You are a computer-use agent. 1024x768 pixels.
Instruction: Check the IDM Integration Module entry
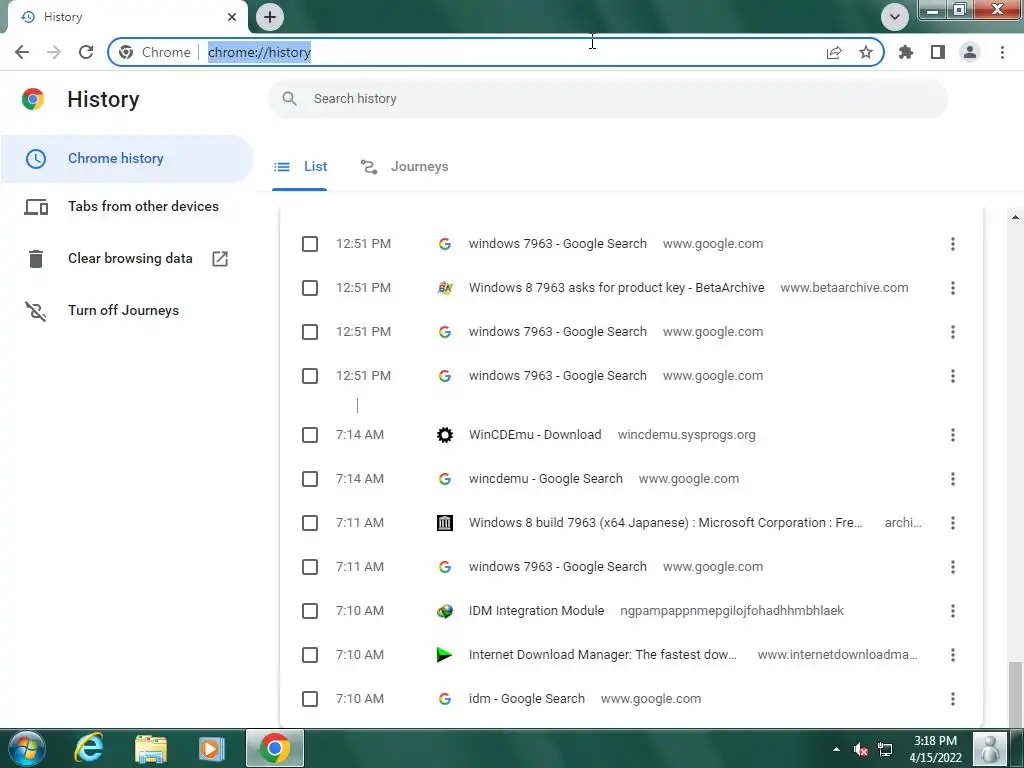coord(310,611)
